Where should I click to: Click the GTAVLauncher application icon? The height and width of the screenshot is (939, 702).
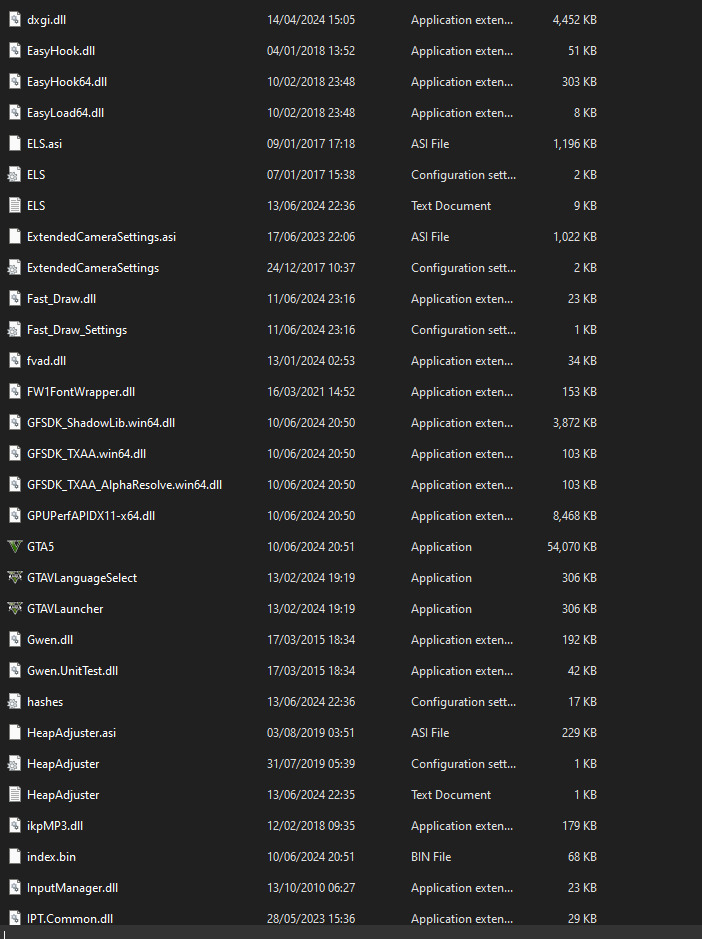pos(14,609)
